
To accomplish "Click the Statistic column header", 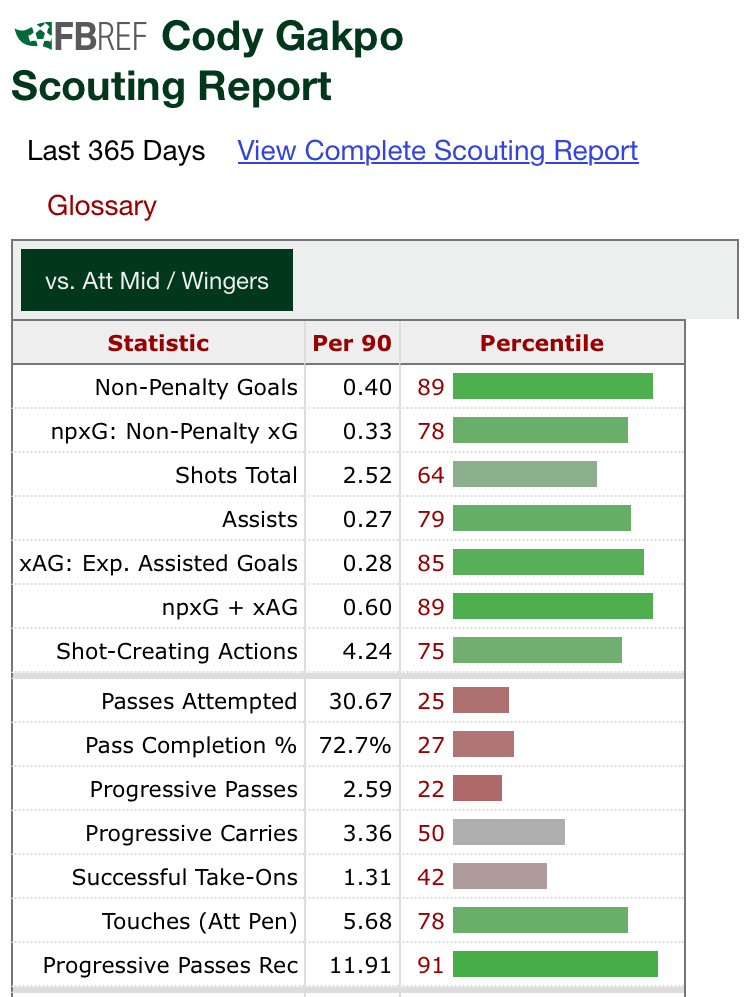I will [158, 343].
